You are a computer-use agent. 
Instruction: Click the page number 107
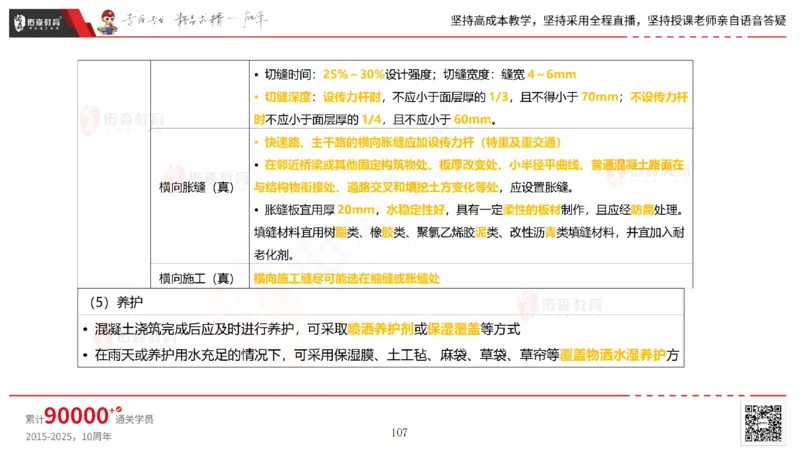pyautogui.click(x=399, y=433)
